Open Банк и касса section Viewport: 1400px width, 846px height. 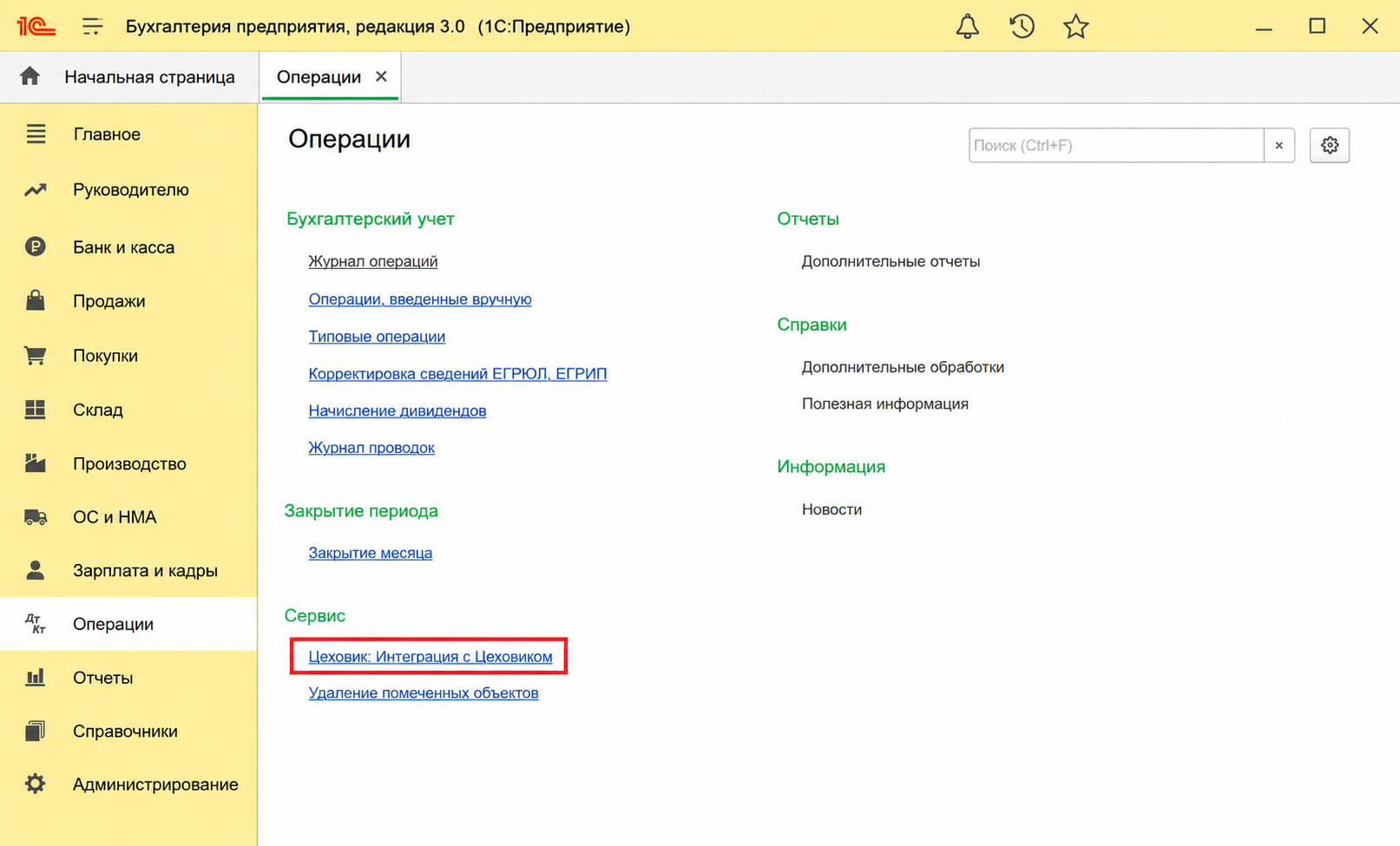(x=123, y=247)
